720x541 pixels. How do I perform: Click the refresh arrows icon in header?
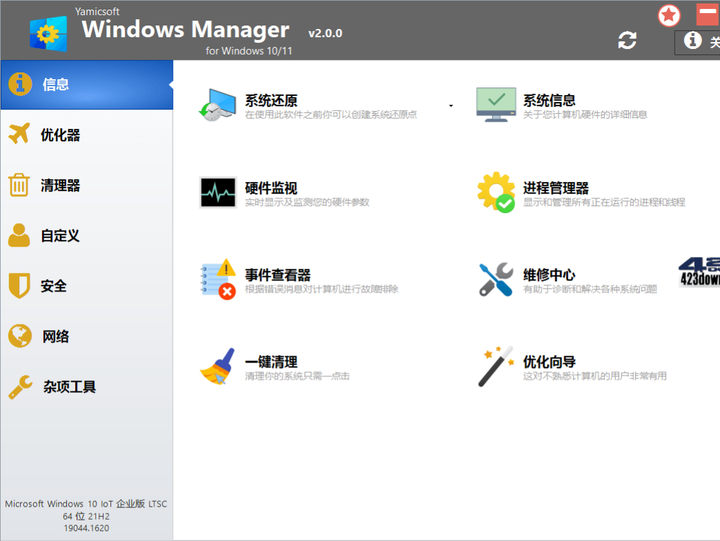(627, 40)
